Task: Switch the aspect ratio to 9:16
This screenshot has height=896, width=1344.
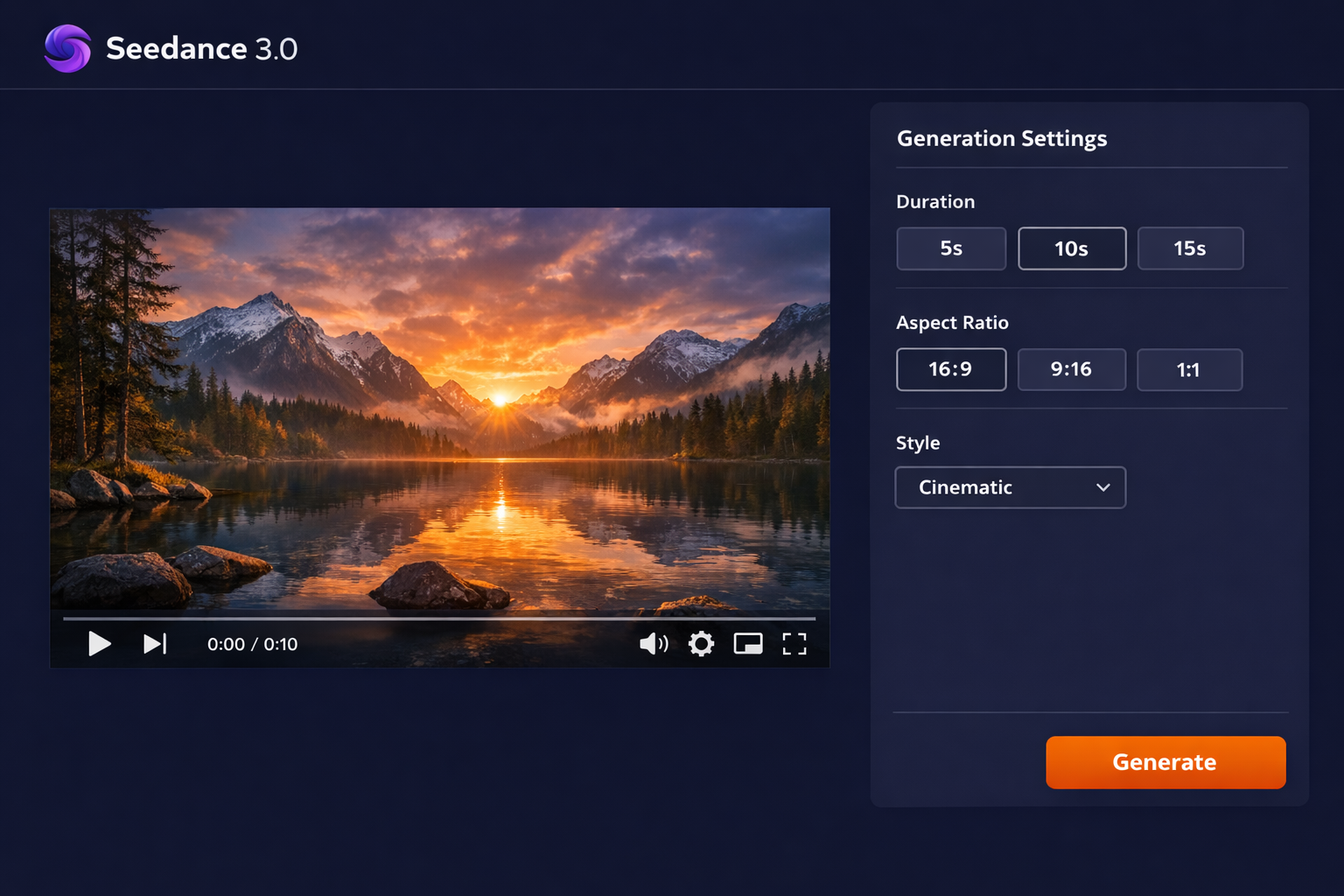Action: point(1072,369)
